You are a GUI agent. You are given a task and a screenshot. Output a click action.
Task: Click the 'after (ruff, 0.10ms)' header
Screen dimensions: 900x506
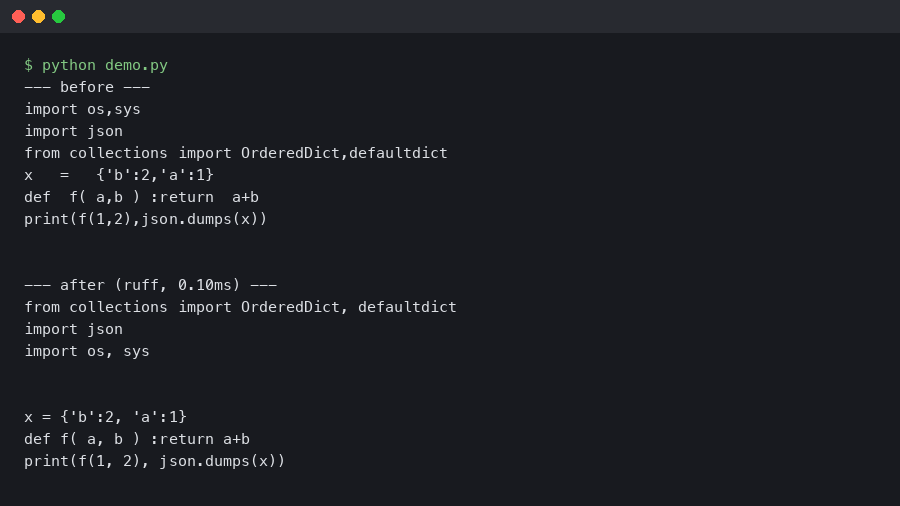[150, 285]
